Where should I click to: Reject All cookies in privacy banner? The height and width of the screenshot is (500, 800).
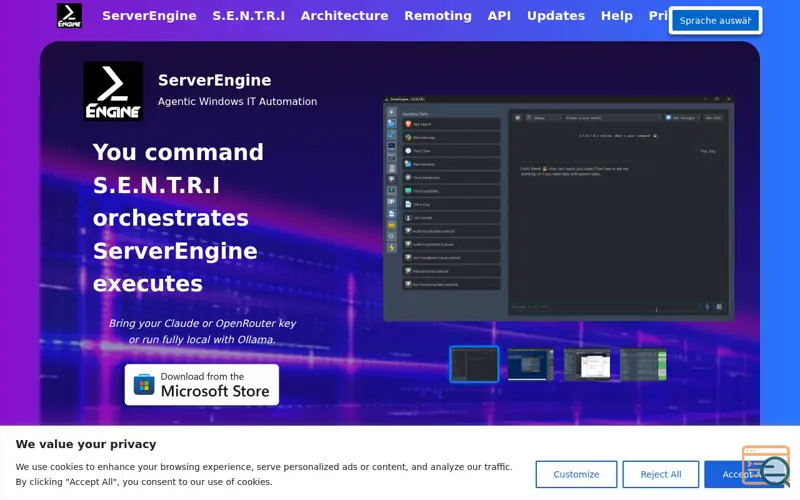point(661,474)
